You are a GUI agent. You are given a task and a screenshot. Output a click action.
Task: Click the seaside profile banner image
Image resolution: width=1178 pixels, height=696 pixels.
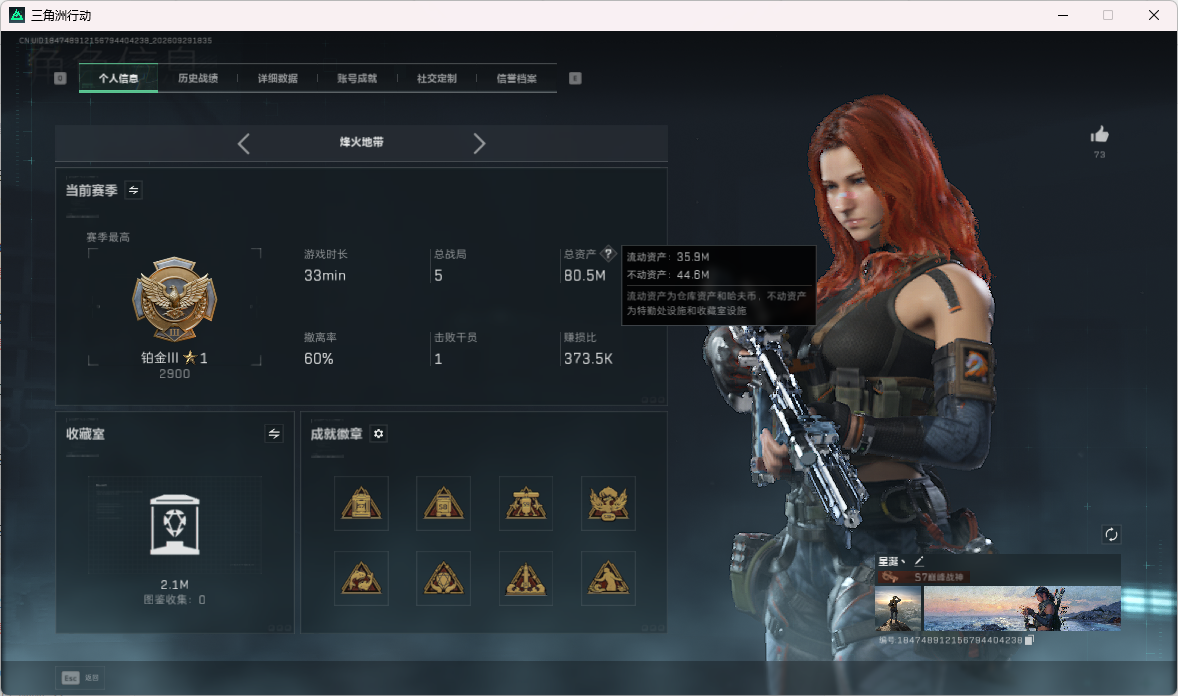click(1022, 609)
